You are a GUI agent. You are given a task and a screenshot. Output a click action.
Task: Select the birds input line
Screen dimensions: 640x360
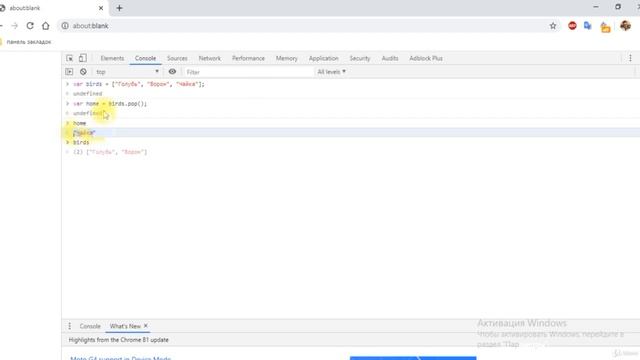81,142
